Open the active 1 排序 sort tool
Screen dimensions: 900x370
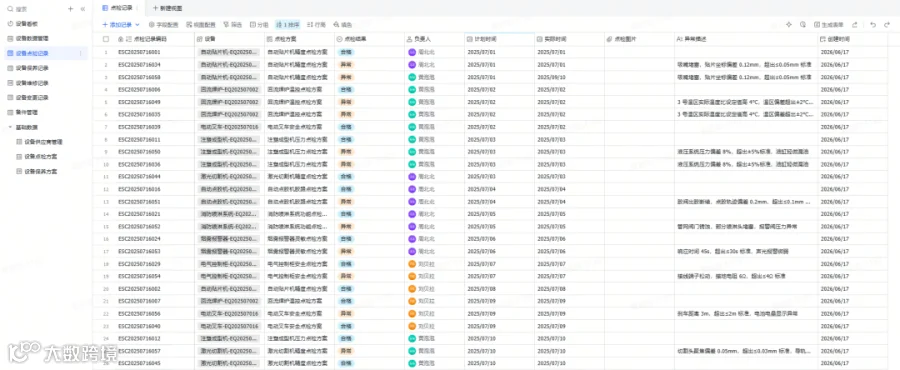(288, 25)
